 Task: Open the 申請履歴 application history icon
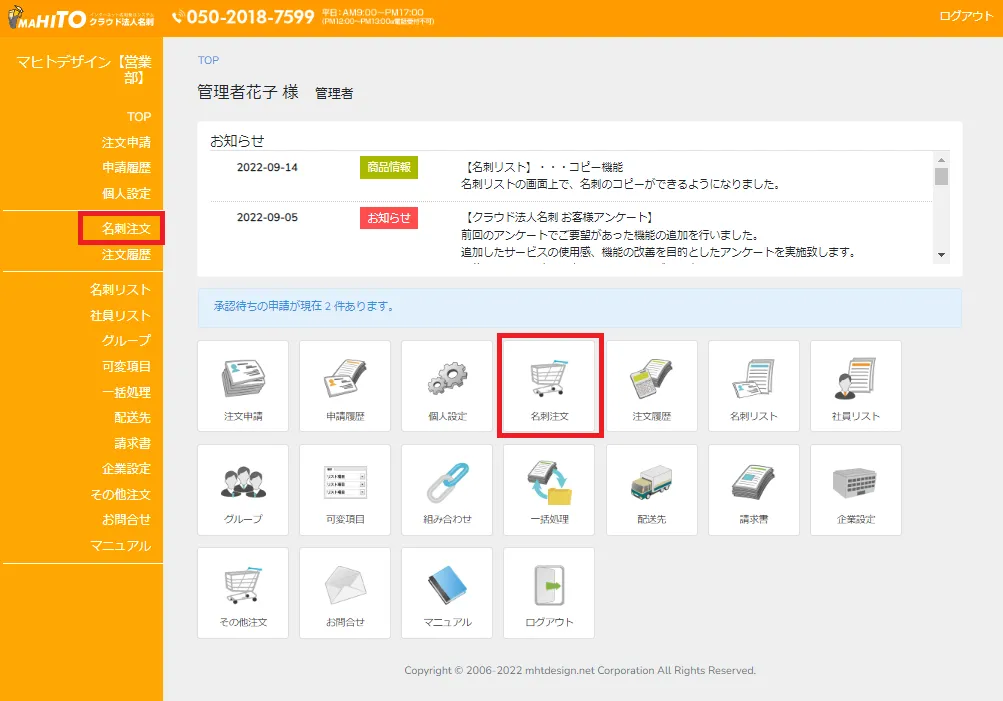point(344,386)
